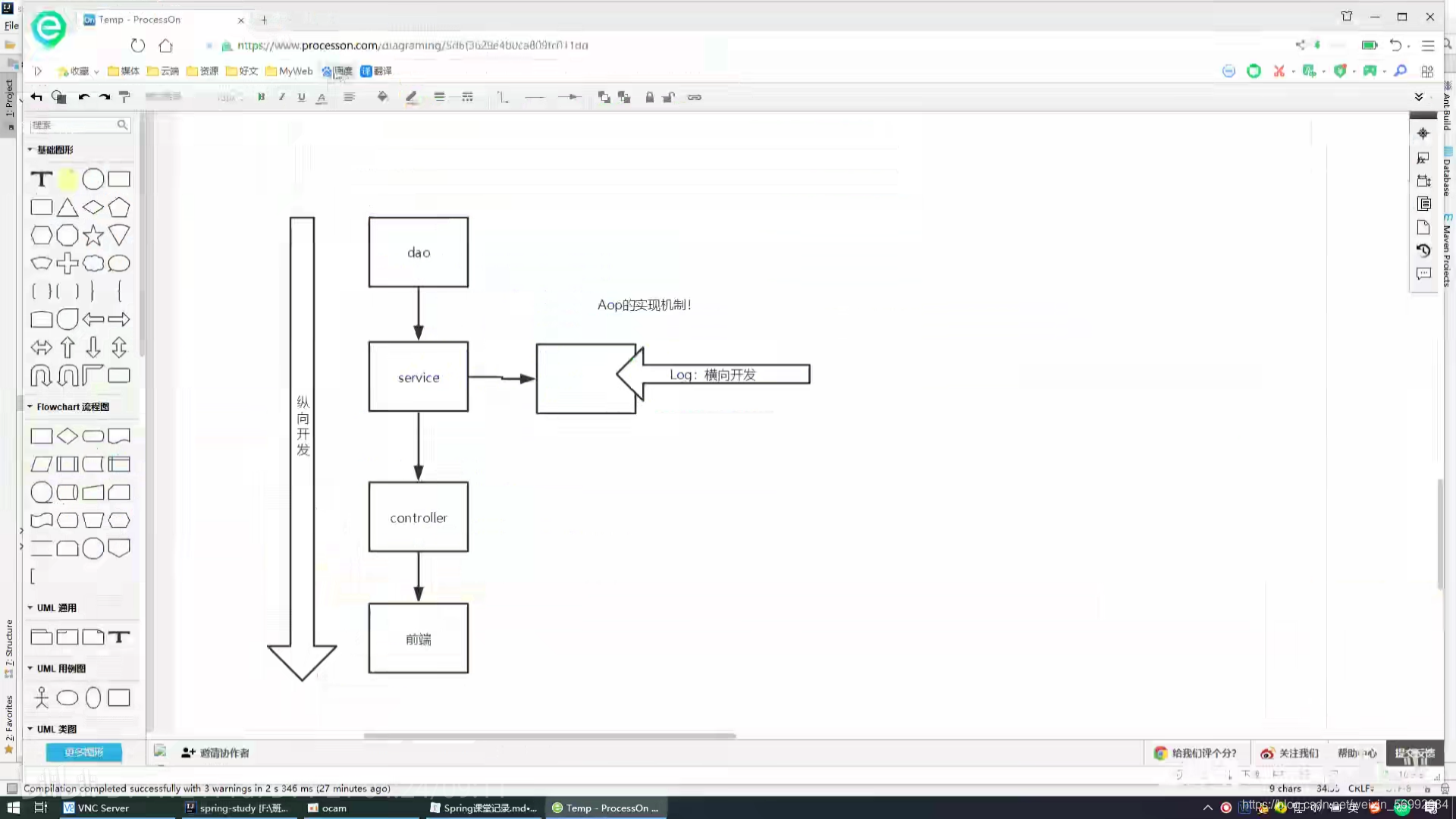Open the font color picker
Viewport: 1456px width, 819px height.
[x=322, y=97]
